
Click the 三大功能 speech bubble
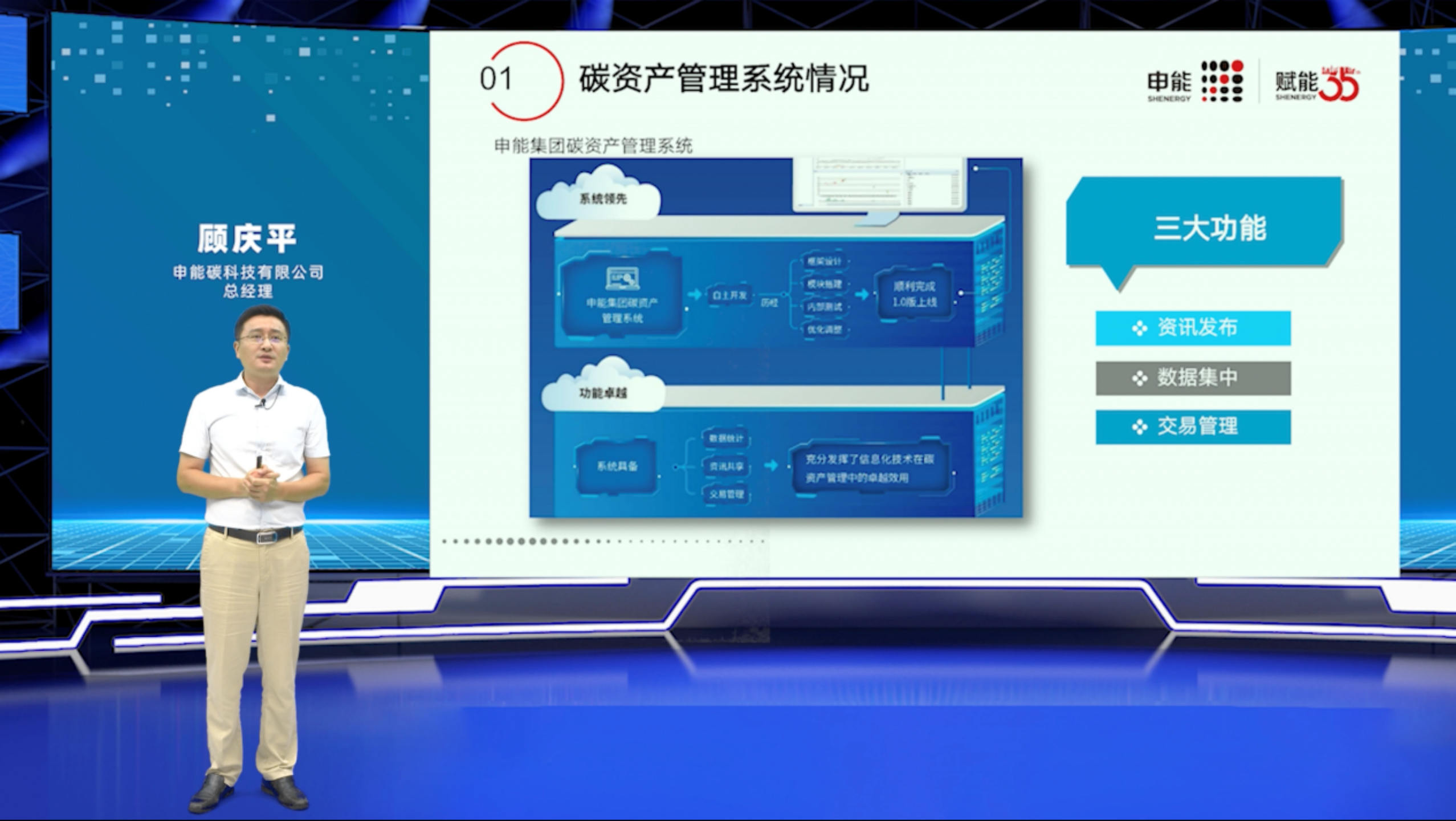tap(1207, 228)
